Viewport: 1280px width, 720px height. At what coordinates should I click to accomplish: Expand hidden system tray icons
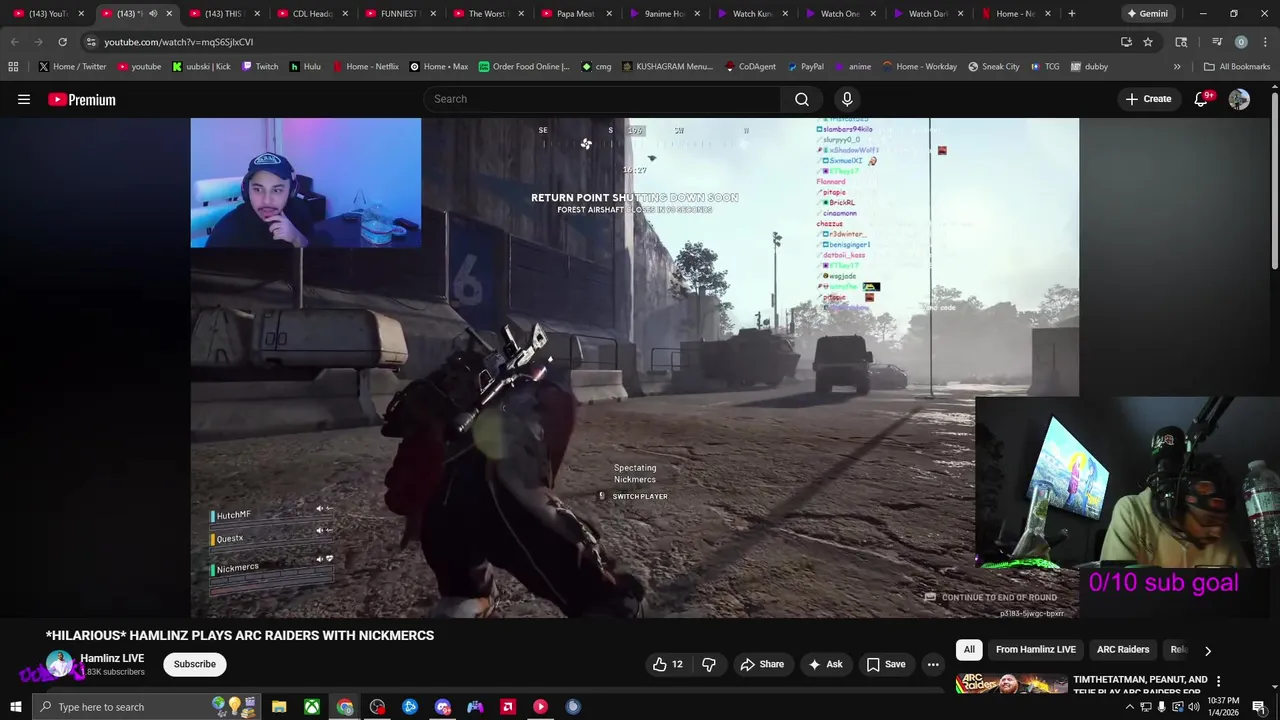point(1130,707)
